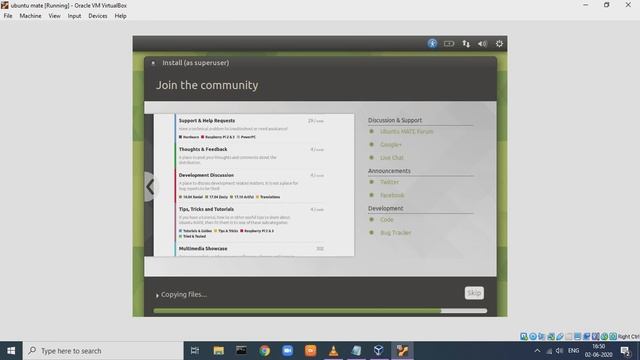Viewport: 640px width, 360px height.
Task: Launch Google Chrome from the taskbar
Action: click(264, 351)
